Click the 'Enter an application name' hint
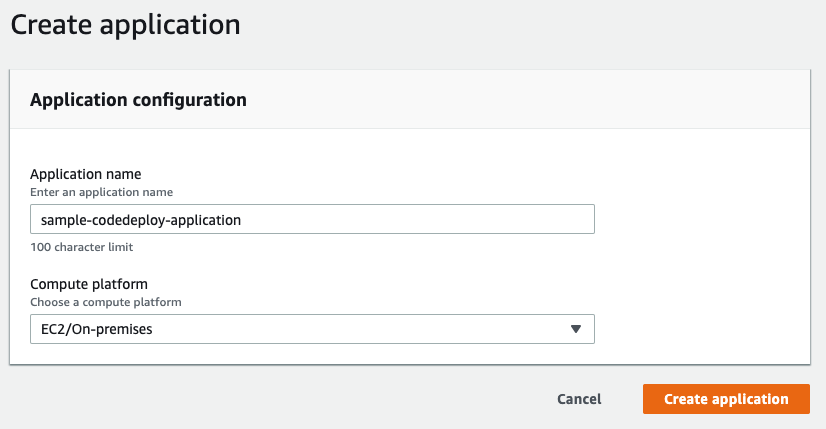 click(x=102, y=191)
